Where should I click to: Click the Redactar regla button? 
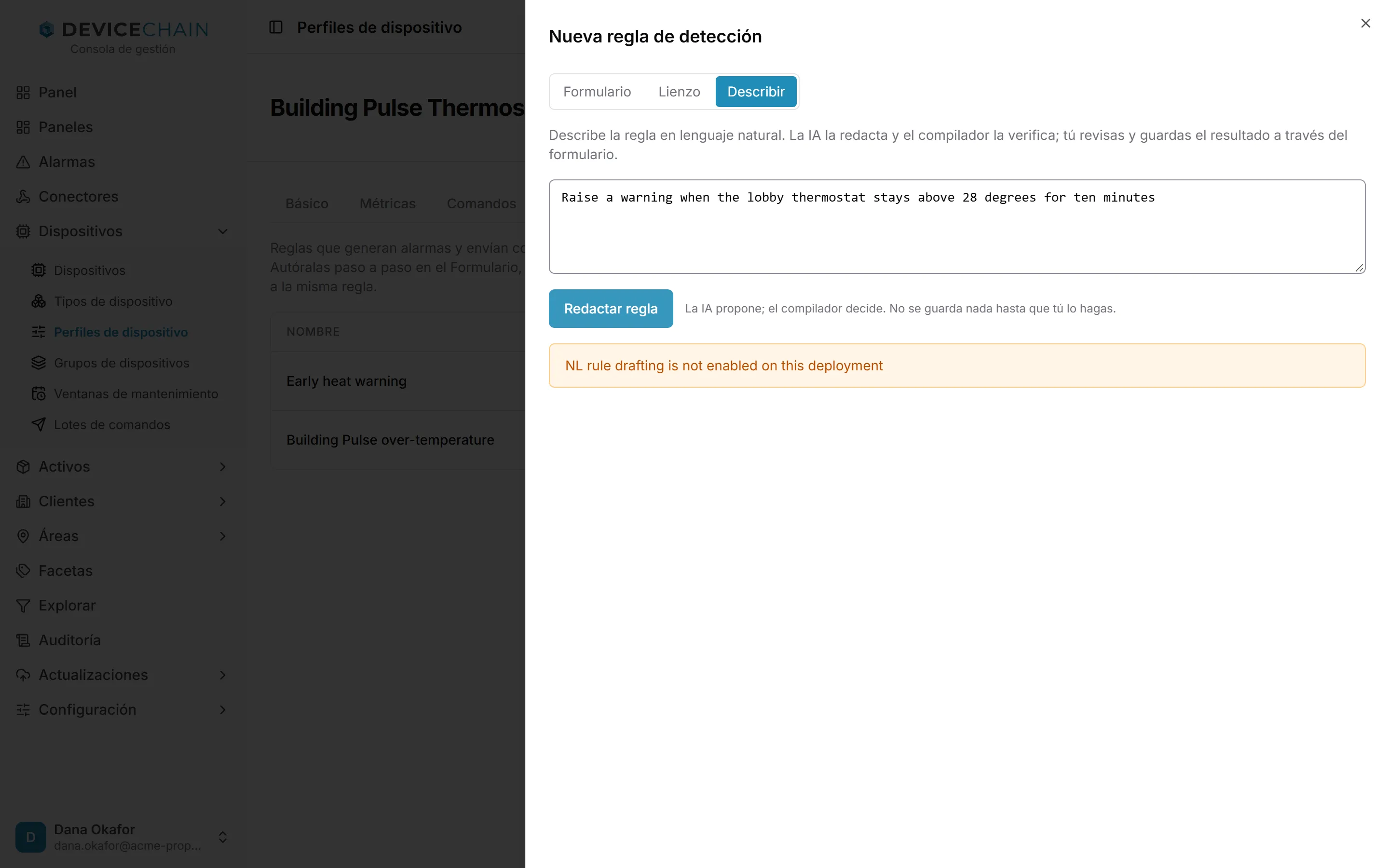pyautogui.click(x=611, y=308)
